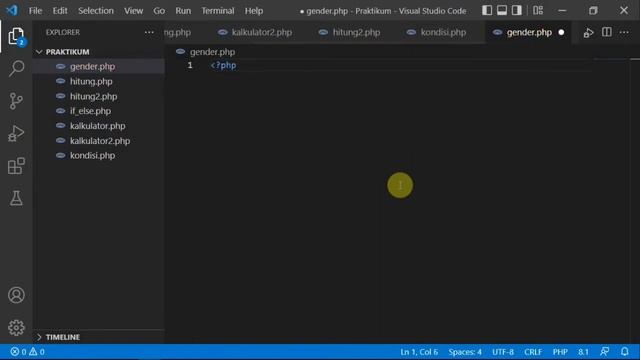Toggle Secondary Side Bar layout button
640x360 pixels.
[517, 10]
